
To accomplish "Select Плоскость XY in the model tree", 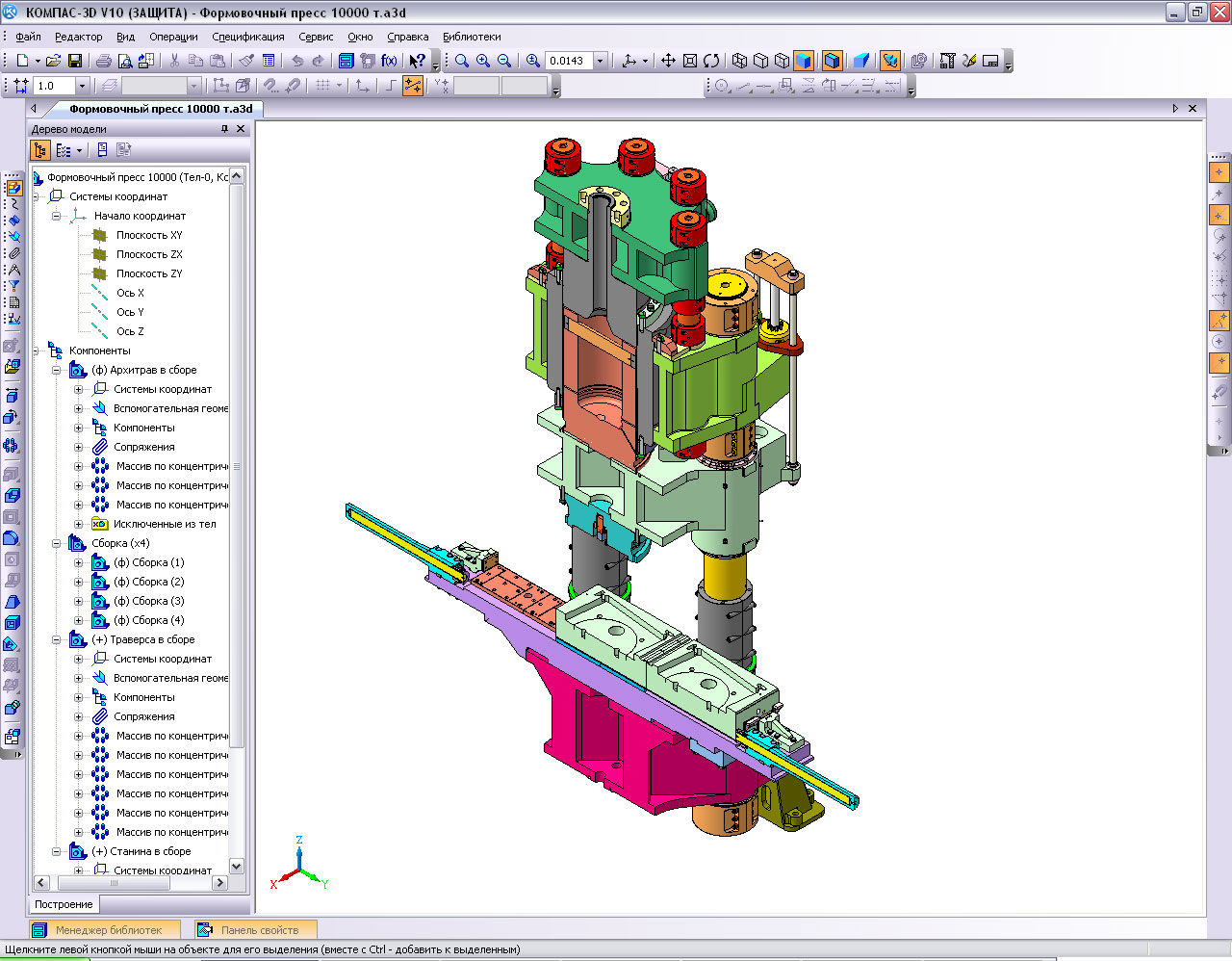I will pos(148,235).
